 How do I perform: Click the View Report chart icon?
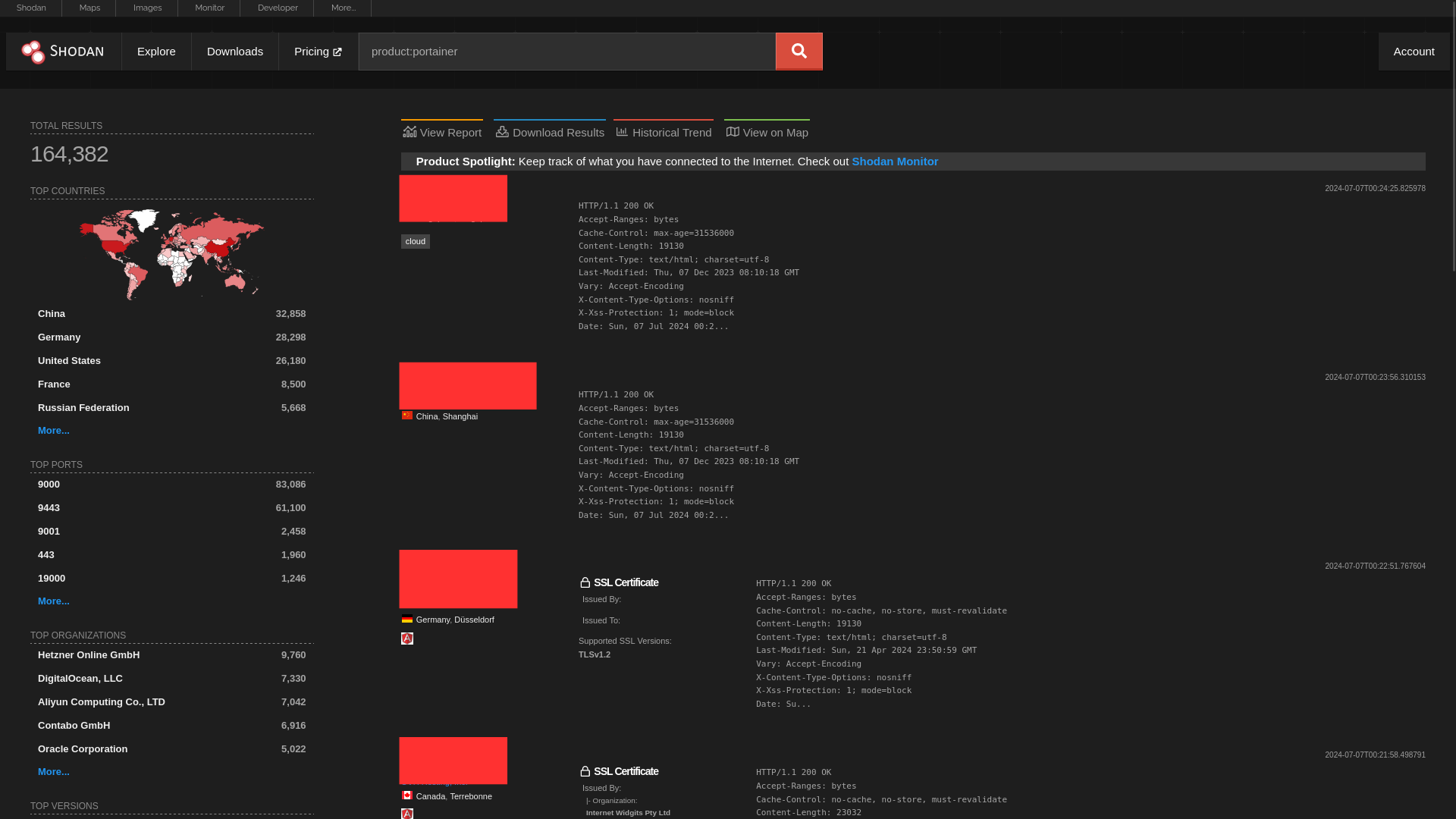click(x=409, y=132)
